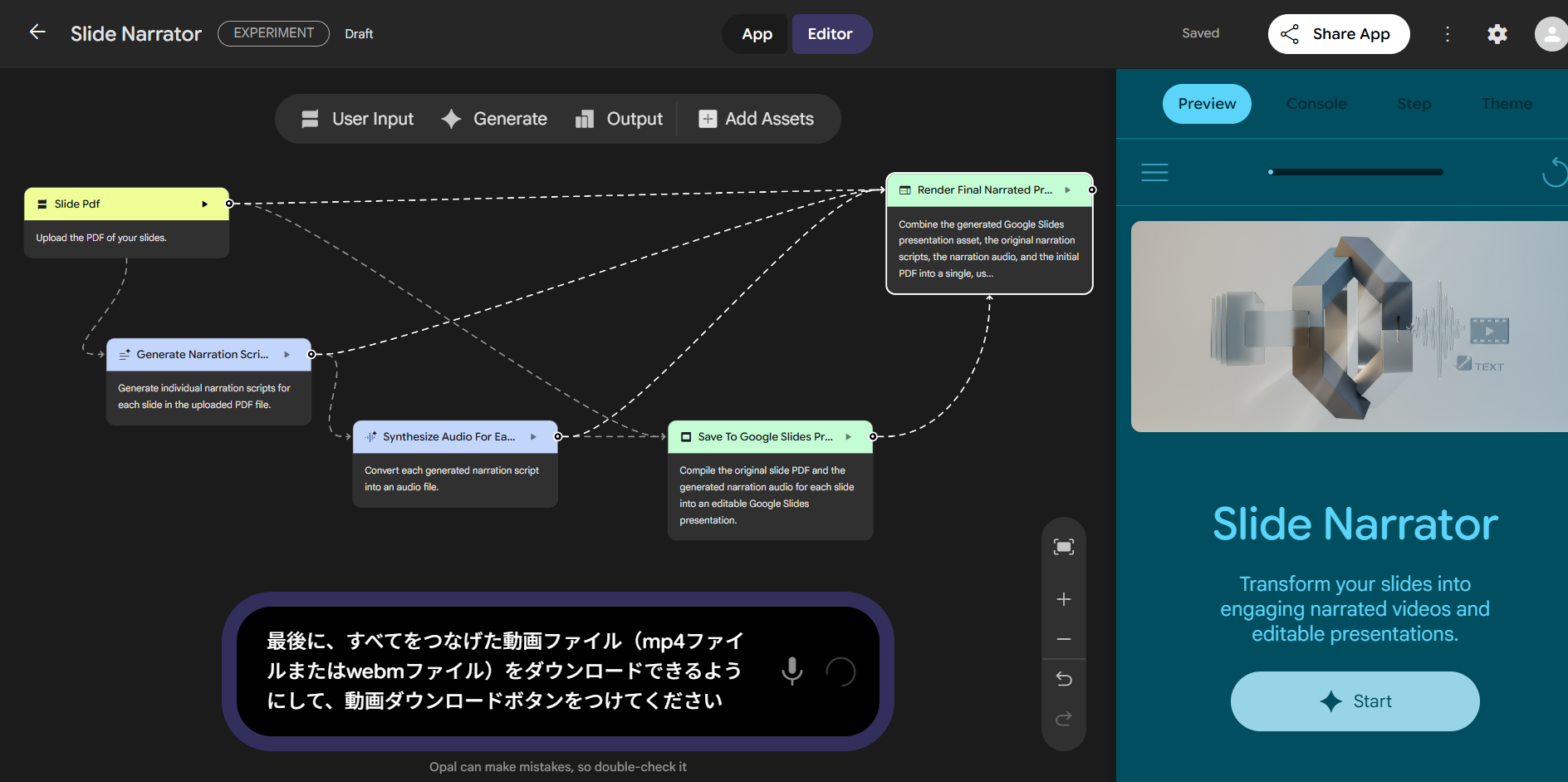1568x782 pixels.
Task: Click the microphone icon in prompt box
Action: pyautogui.click(x=792, y=671)
